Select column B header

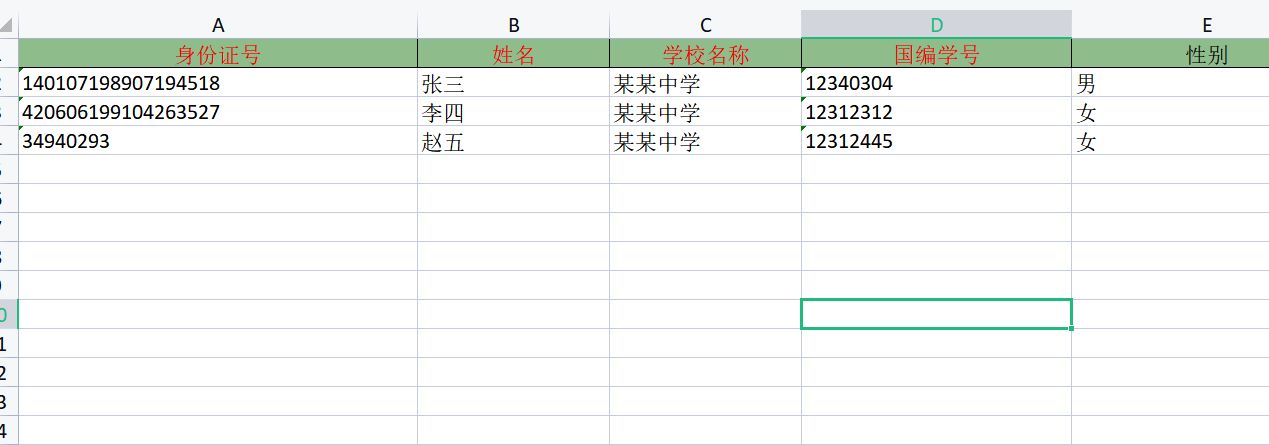pyautogui.click(x=513, y=24)
